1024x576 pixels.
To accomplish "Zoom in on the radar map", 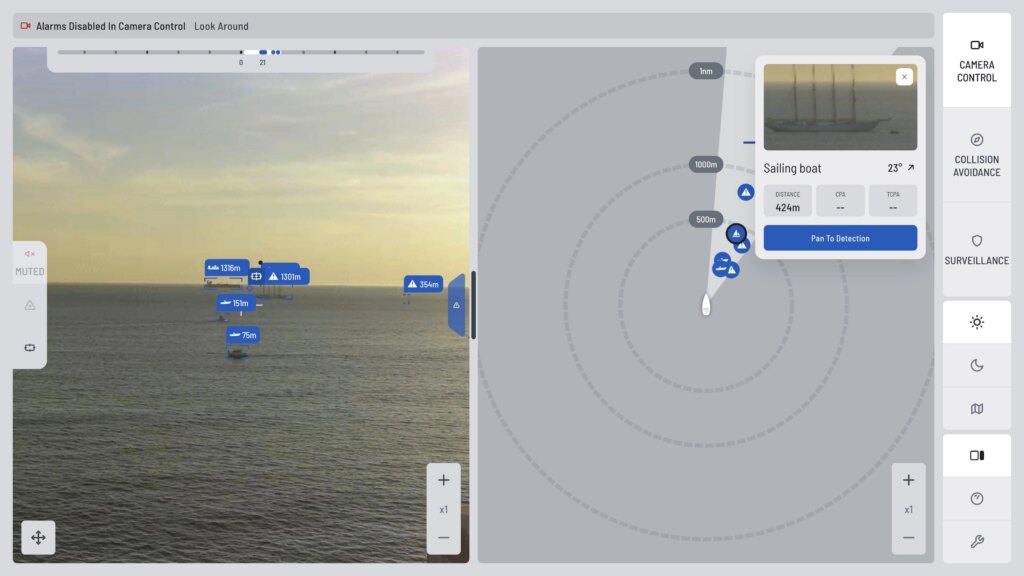I will pos(908,481).
